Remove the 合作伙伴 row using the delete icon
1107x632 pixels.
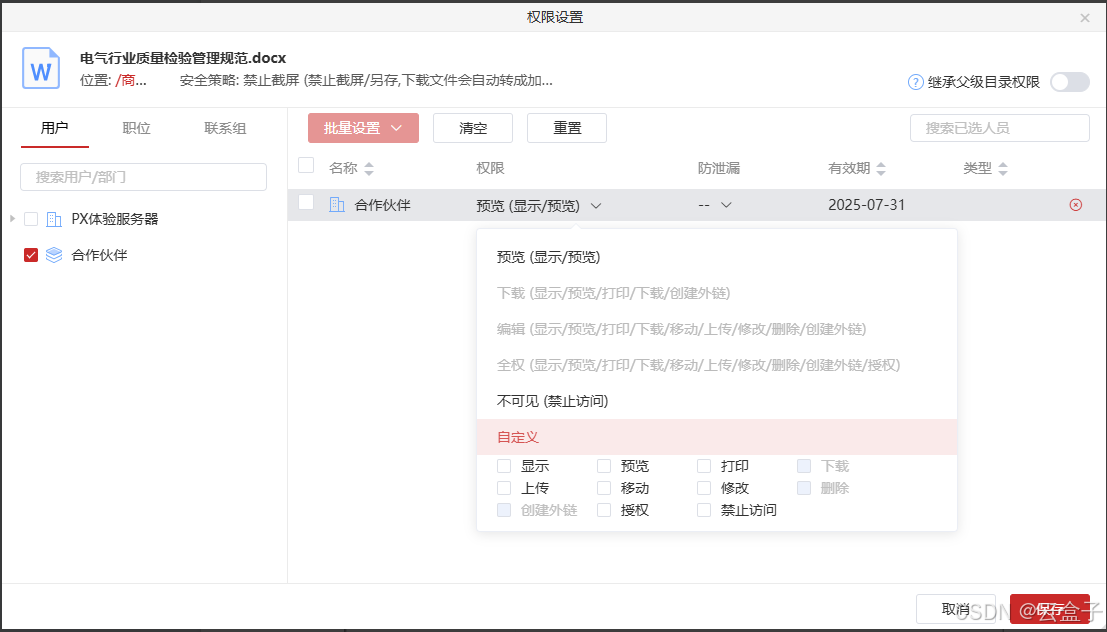click(x=1075, y=205)
